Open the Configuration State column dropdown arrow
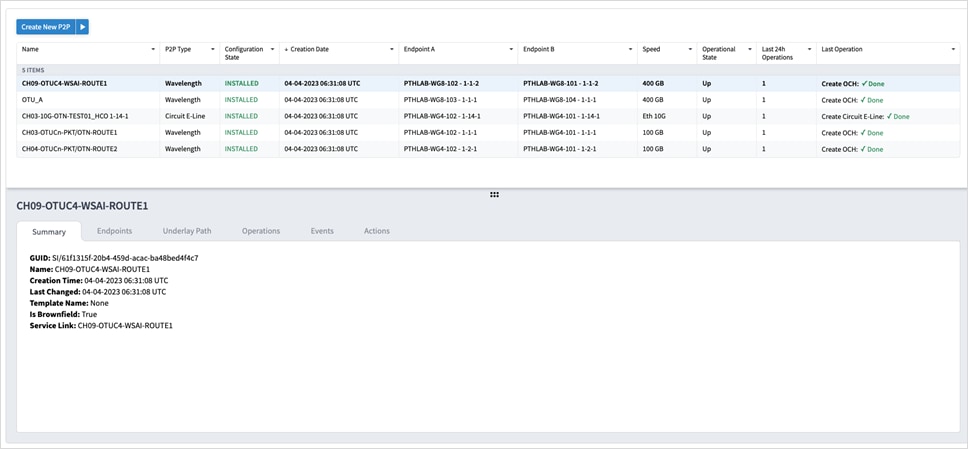968x449 pixels. [x=273, y=49]
